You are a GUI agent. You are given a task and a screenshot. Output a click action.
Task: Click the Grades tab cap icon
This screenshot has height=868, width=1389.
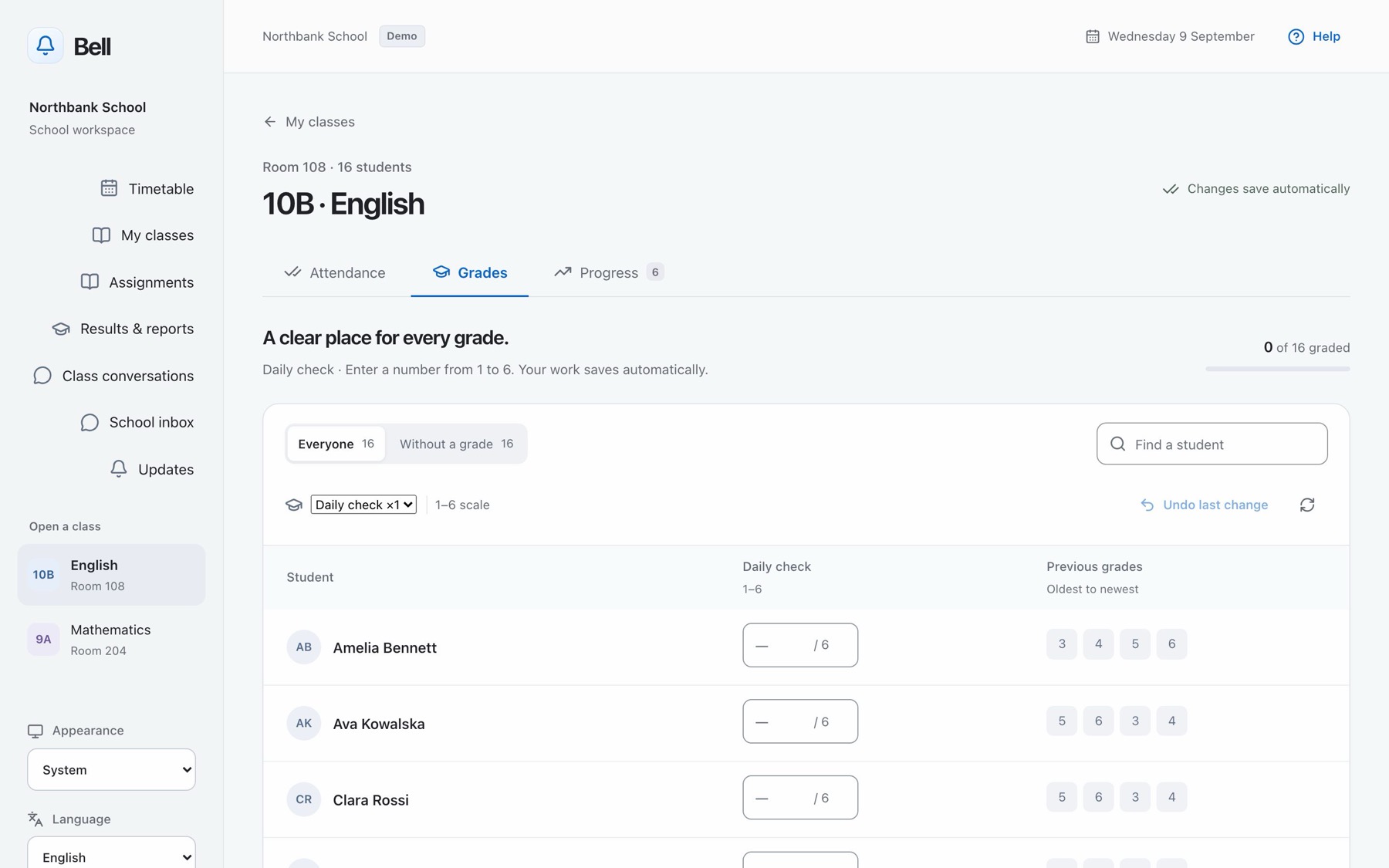point(441,272)
